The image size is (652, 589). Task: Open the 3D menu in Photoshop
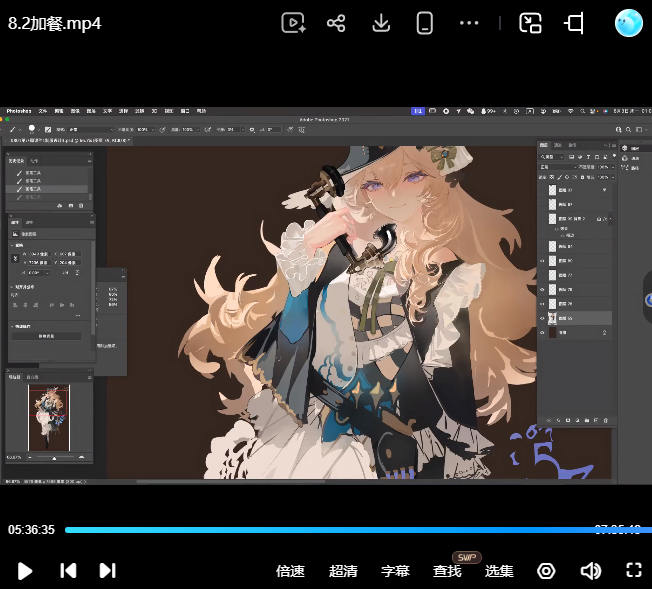154,111
